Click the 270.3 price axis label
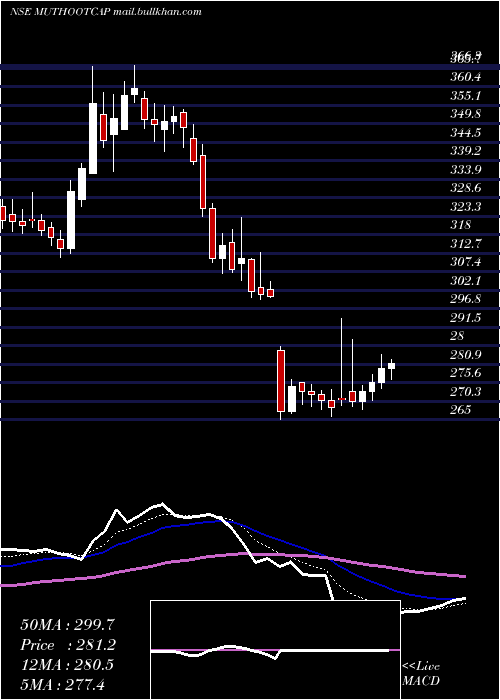Screen dimensions: 500x700 pos(466,392)
